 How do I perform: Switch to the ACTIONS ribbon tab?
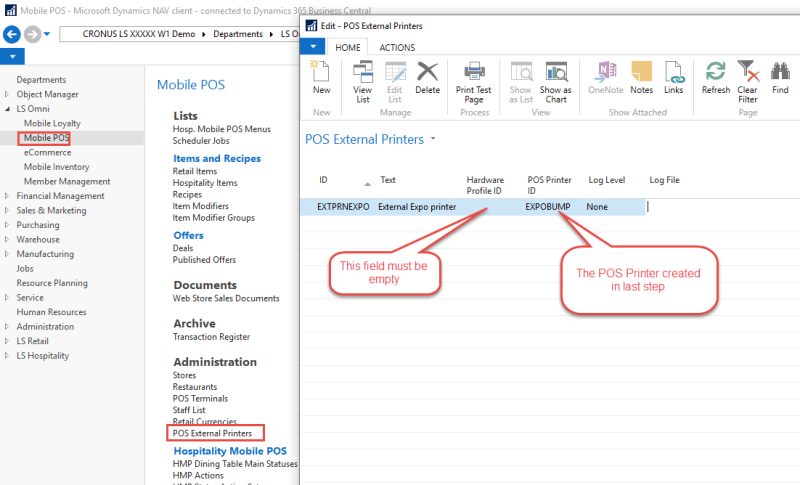[397, 47]
